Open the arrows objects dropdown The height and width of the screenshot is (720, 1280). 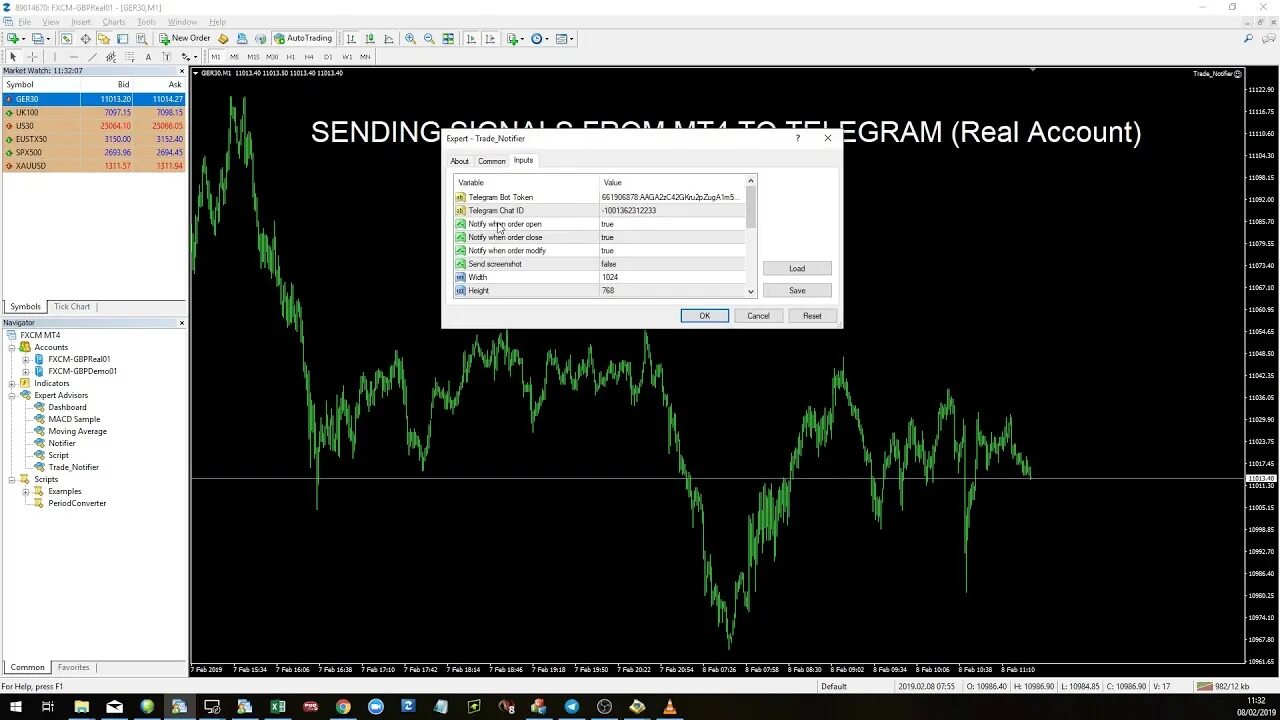pyautogui.click(x=189, y=56)
